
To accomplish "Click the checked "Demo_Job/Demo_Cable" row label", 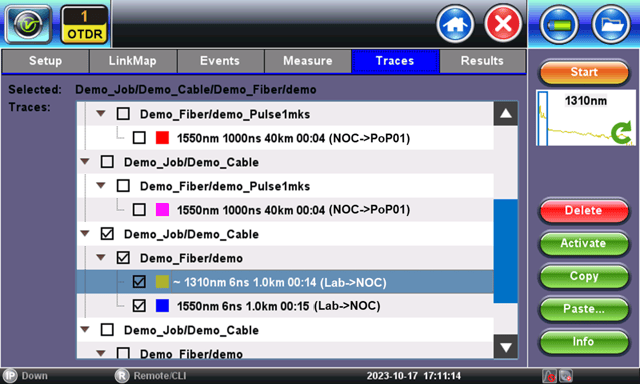I will pos(191,234).
